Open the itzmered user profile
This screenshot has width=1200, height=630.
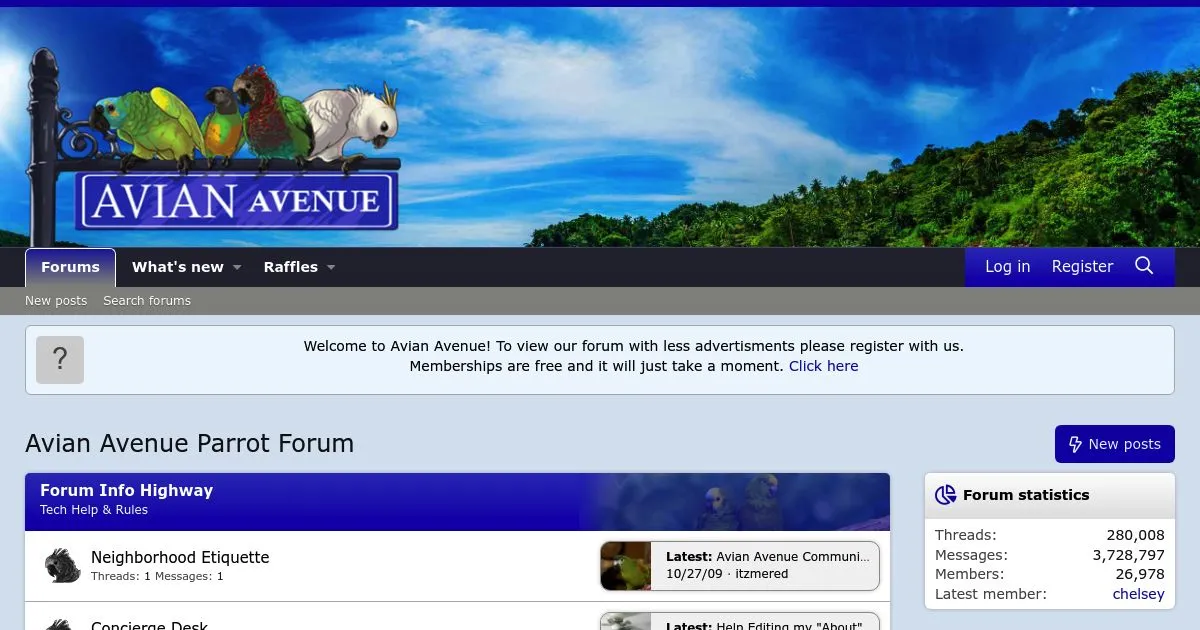tap(762, 574)
